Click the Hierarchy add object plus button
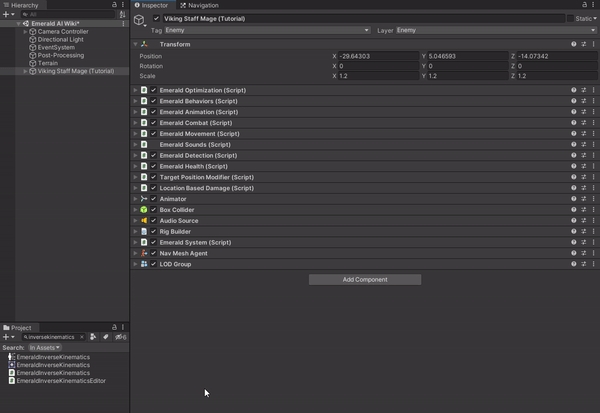 [6, 14]
